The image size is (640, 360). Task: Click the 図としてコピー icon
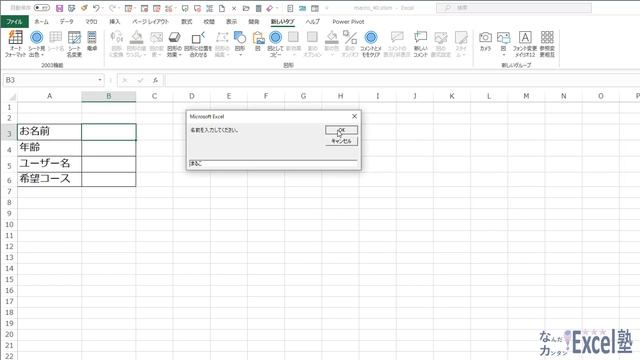pos(276,44)
